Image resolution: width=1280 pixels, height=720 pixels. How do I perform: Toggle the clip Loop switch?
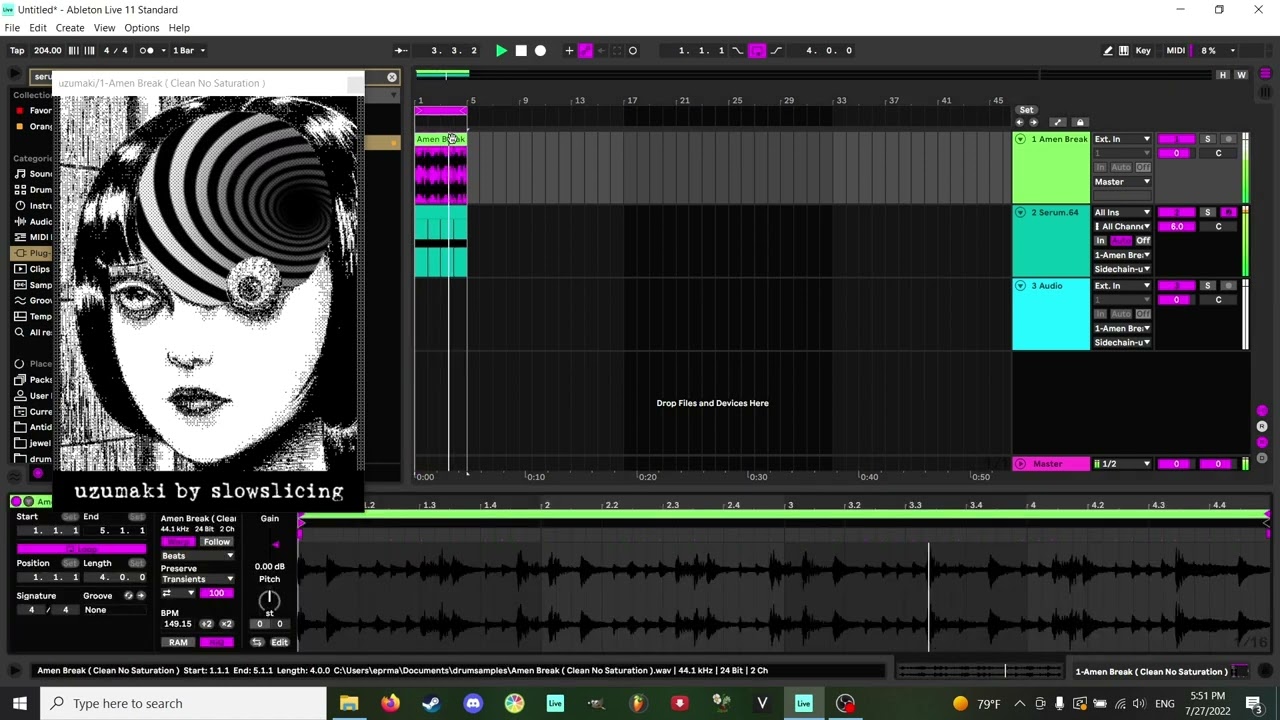[x=81, y=549]
